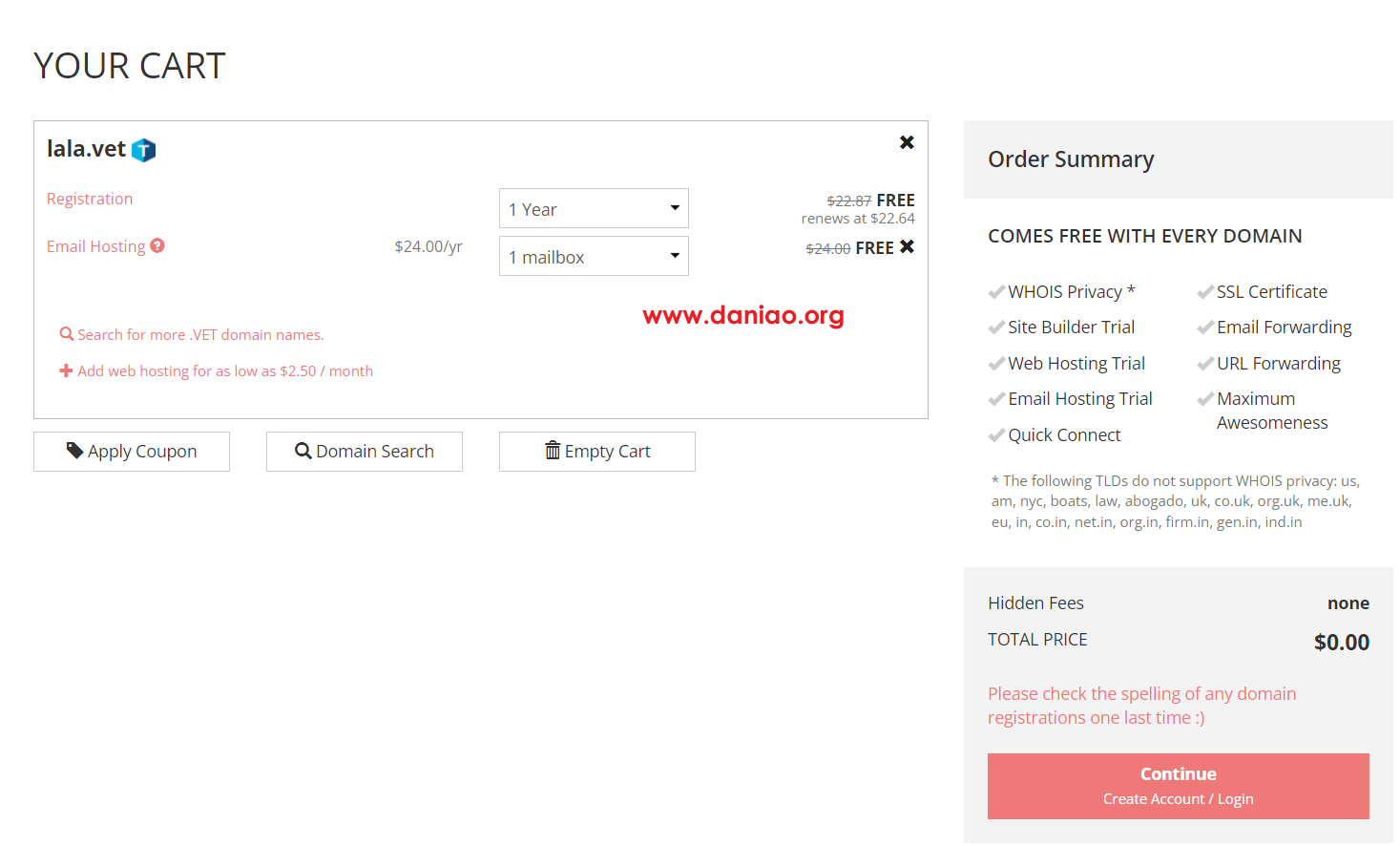Click the tag icon on Apply Coupon

point(74,450)
